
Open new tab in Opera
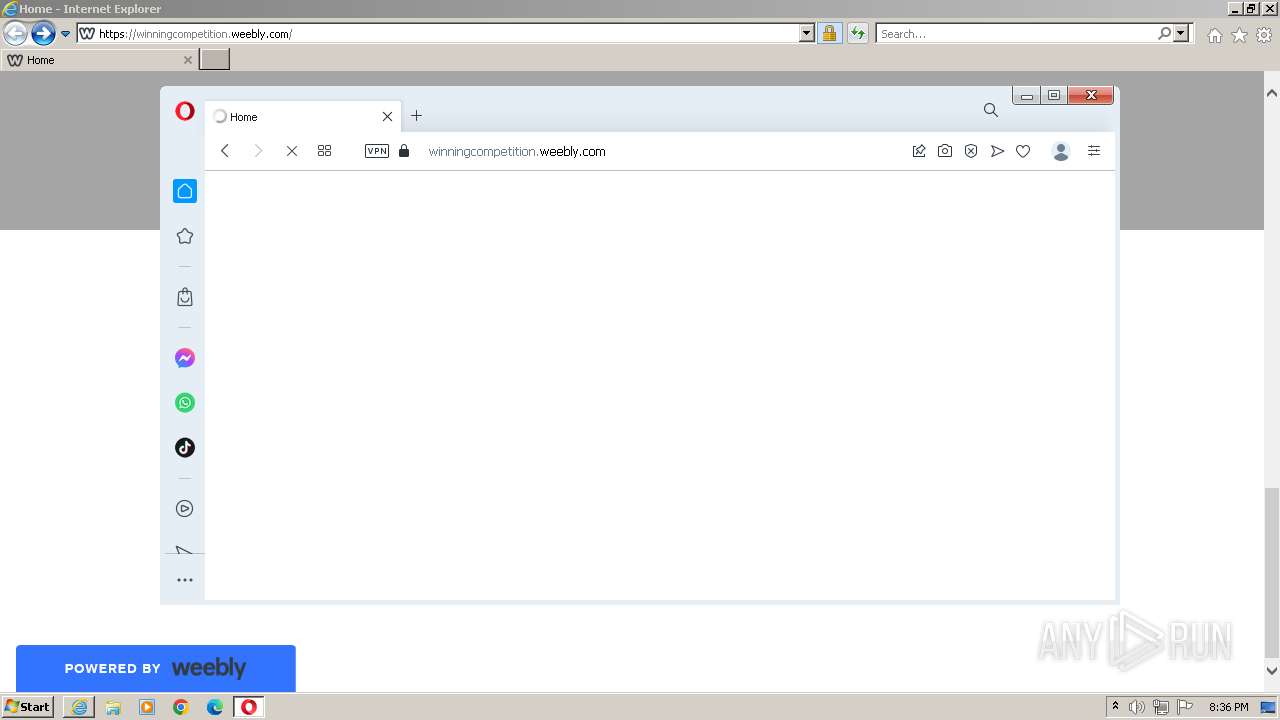tap(417, 116)
